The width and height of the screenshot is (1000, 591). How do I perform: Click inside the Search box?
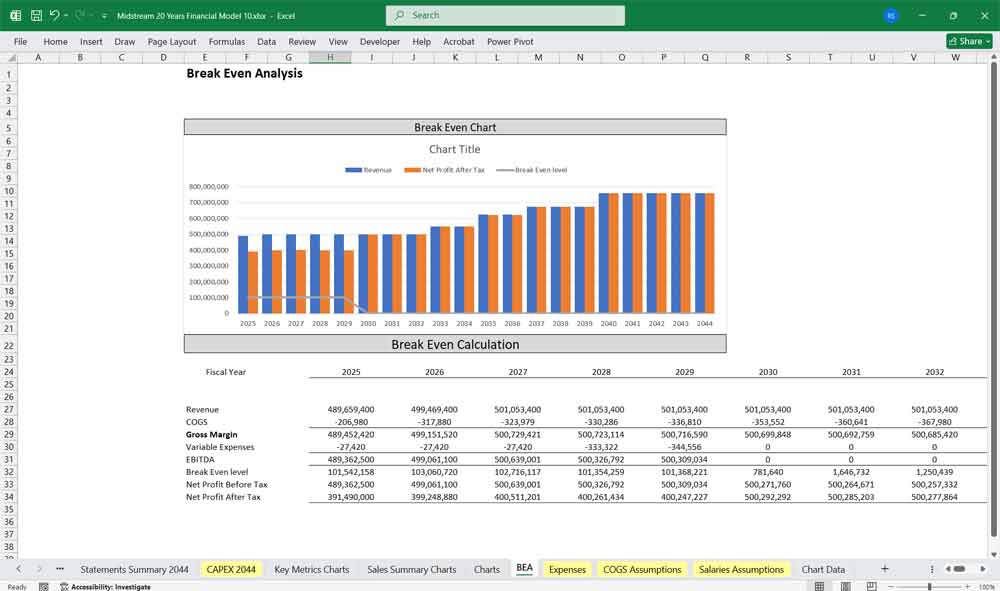pos(504,15)
